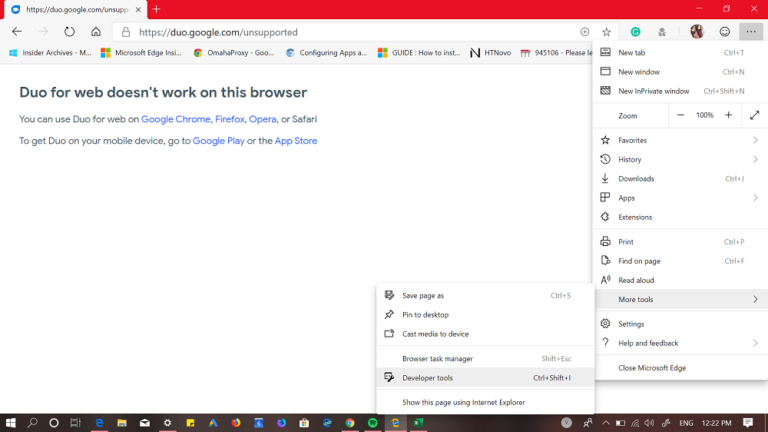
Task: Open the GUIDE : How to inst... bookmark
Action: [419, 52]
